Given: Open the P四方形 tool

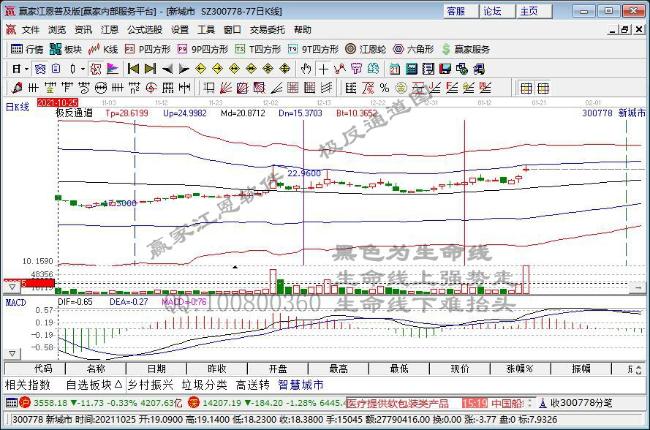Looking at the screenshot, I should (148, 49).
